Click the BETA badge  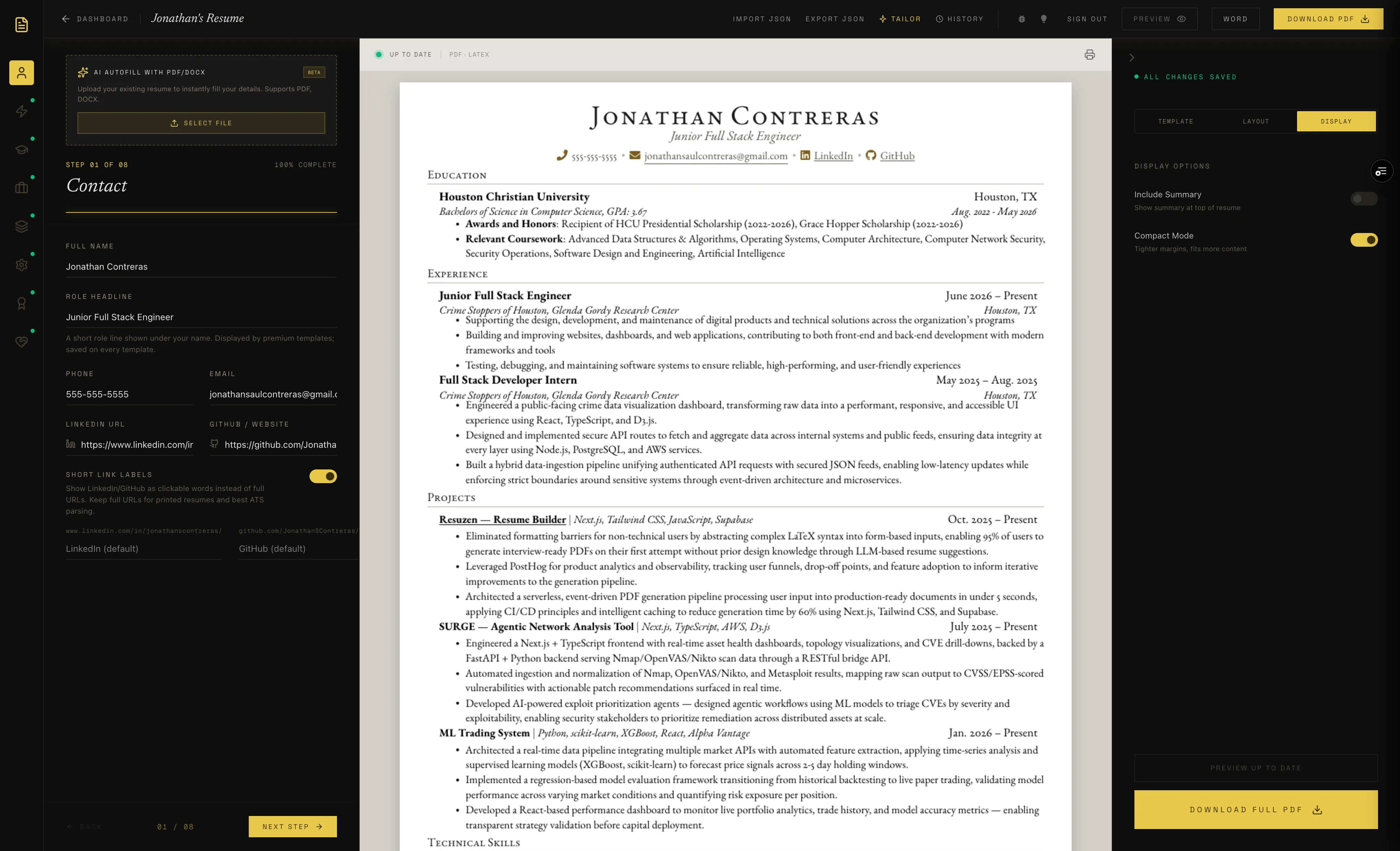pyautogui.click(x=314, y=72)
